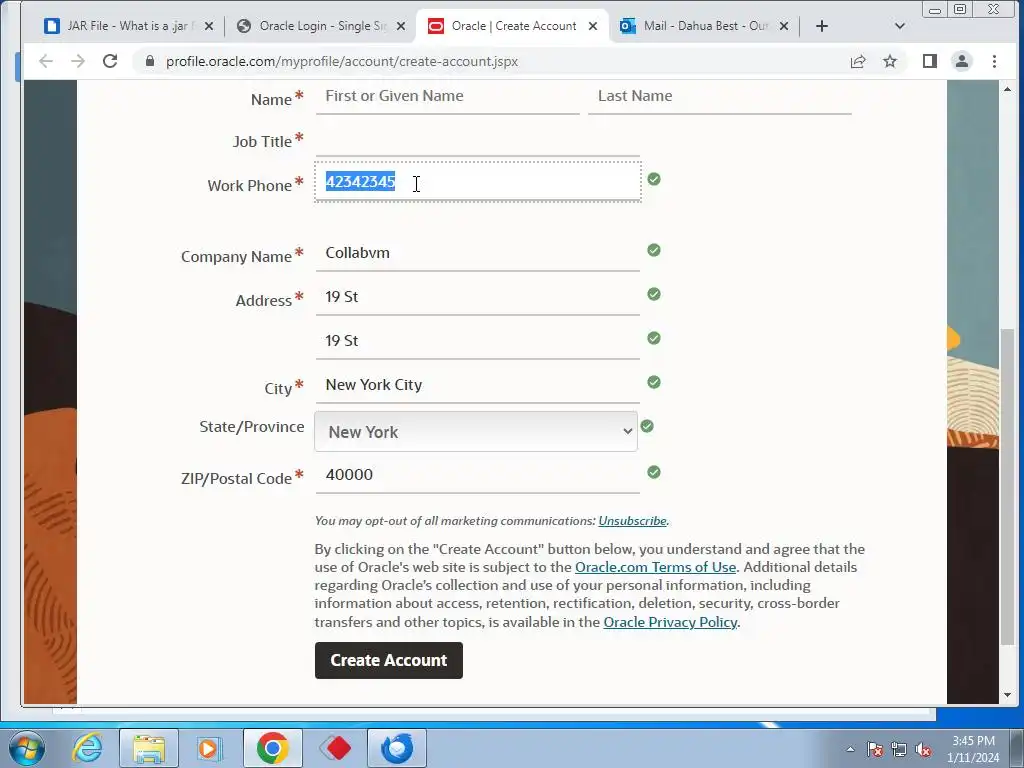
Task: Open the red diamond taskbar app
Action: click(335, 748)
